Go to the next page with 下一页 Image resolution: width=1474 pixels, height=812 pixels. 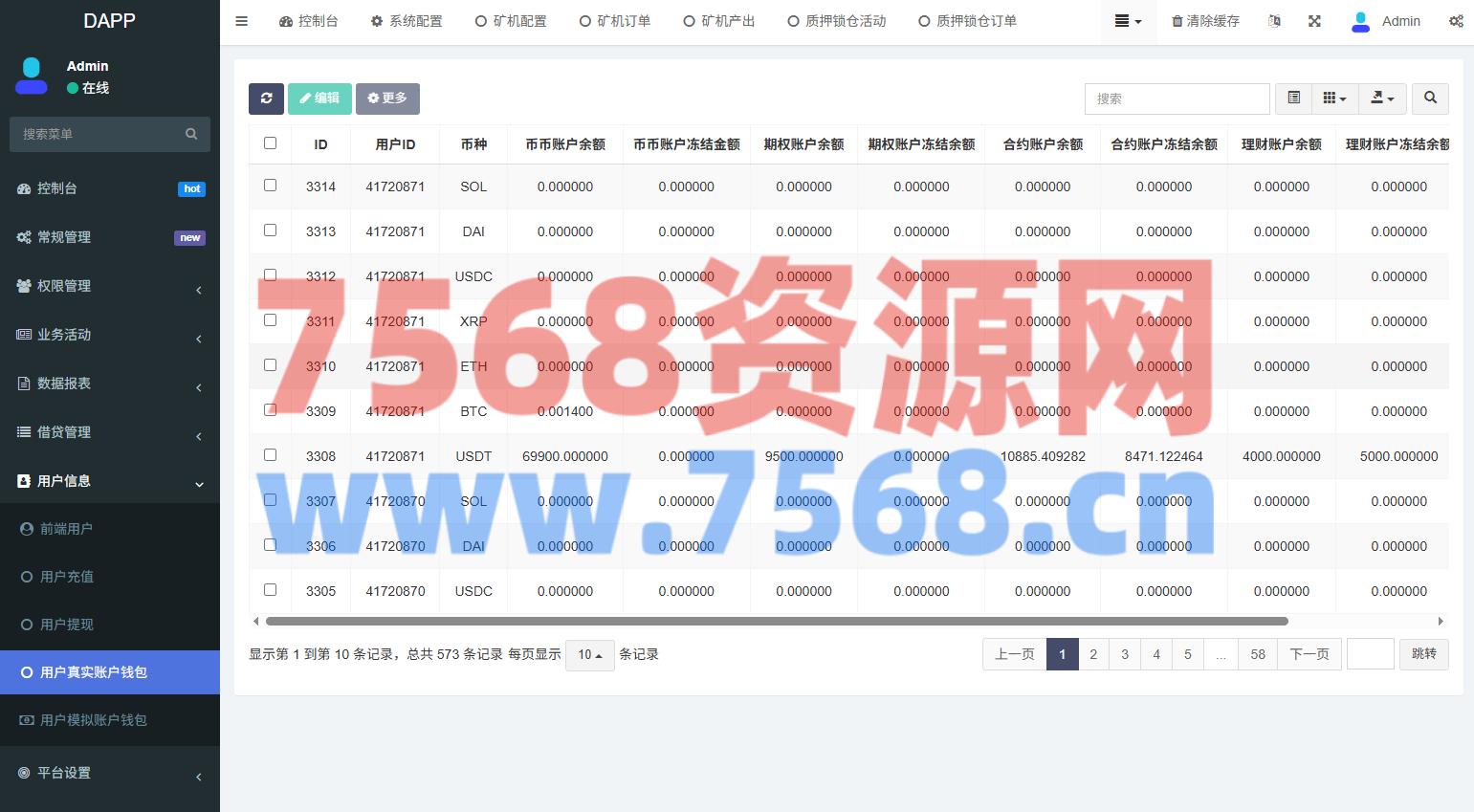pyautogui.click(x=1309, y=654)
